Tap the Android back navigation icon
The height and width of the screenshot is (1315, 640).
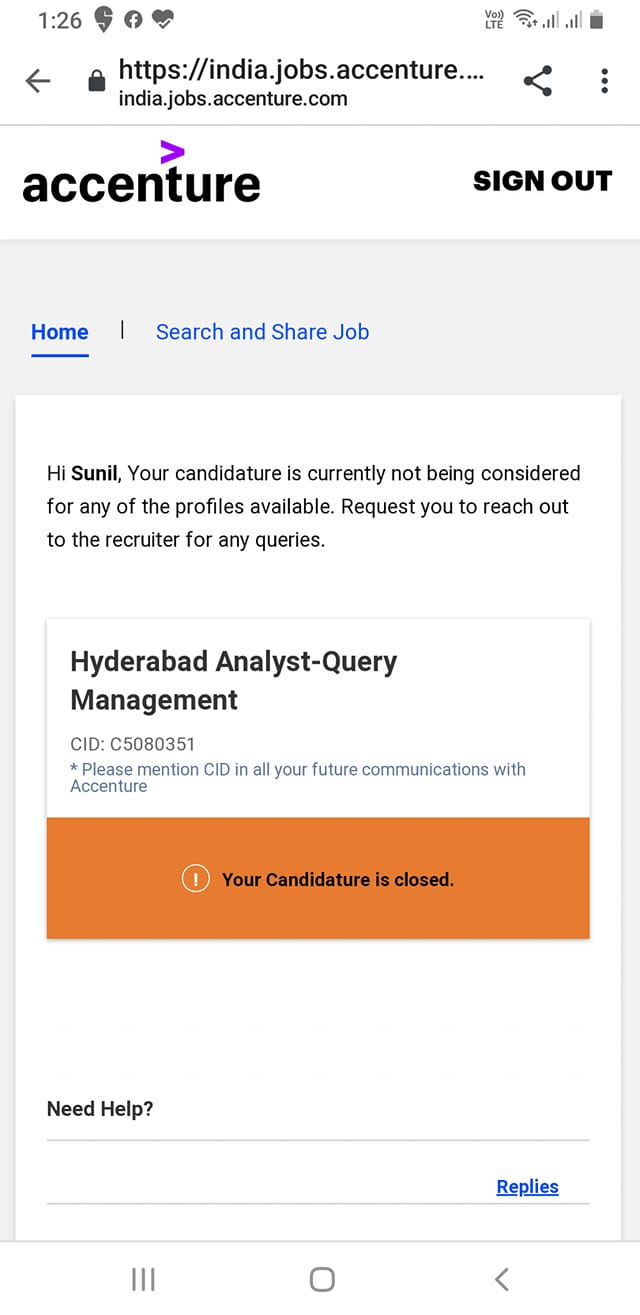[502, 1279]
